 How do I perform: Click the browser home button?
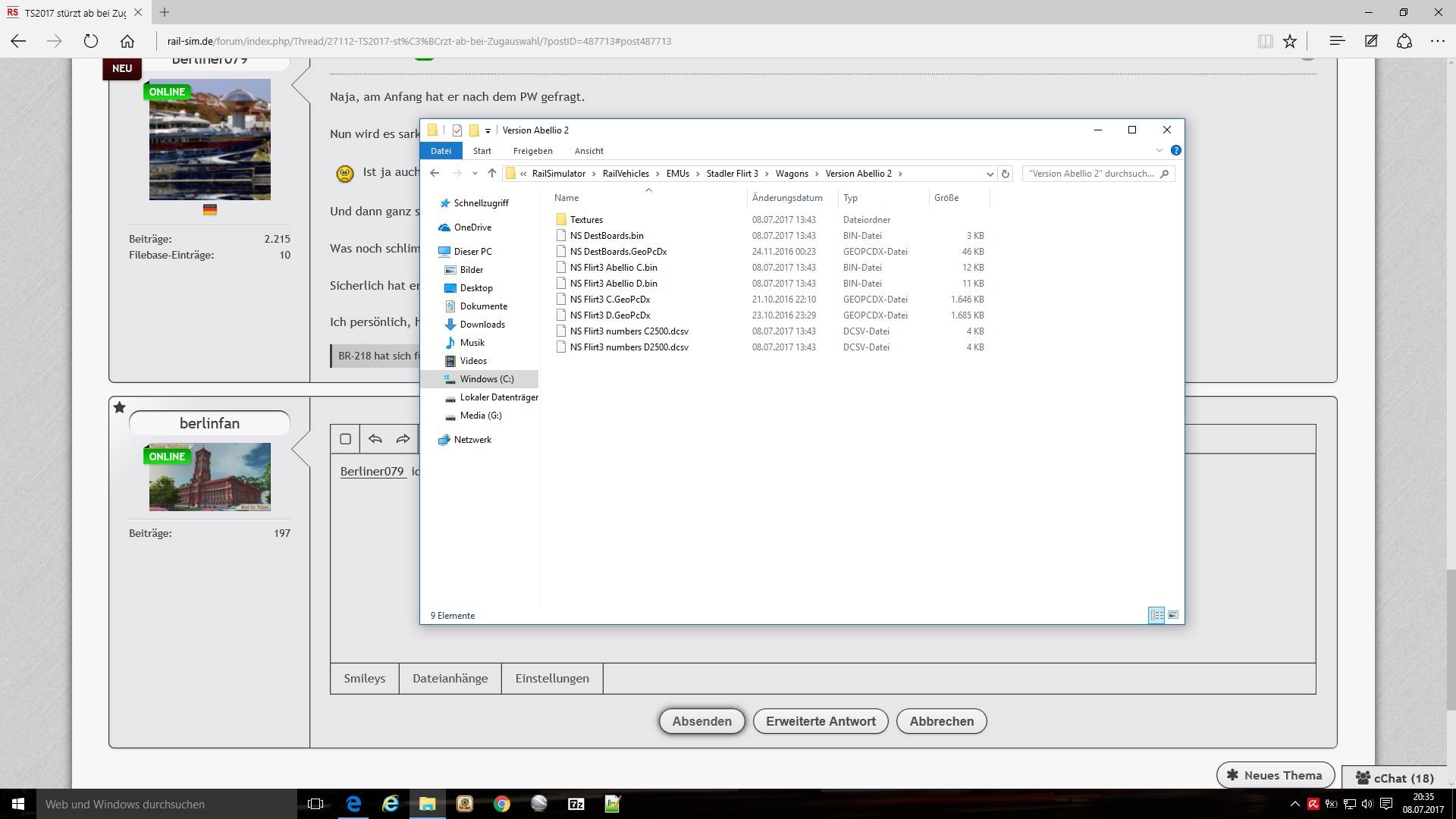[127, 42]
